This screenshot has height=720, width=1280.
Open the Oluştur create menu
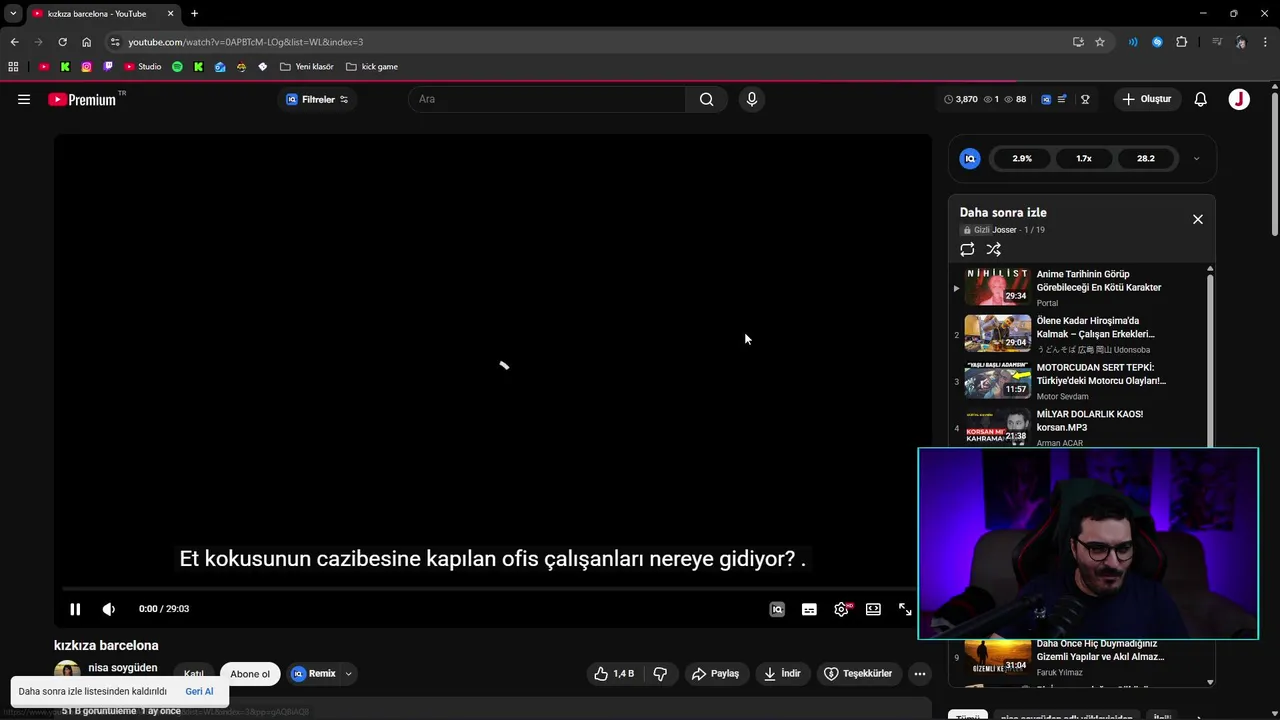click(1147, 99)
